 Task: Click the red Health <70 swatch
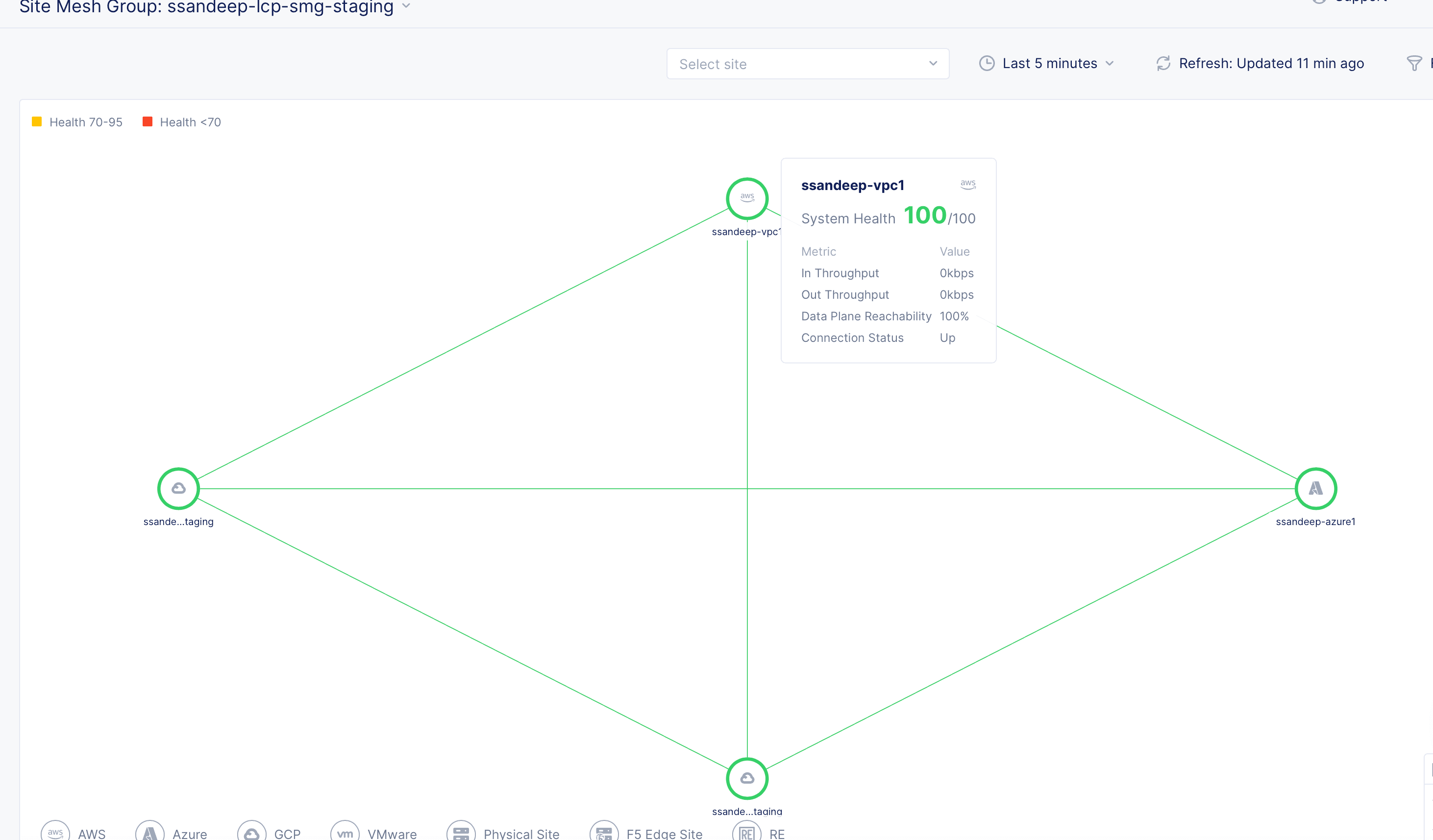point(148,121)
